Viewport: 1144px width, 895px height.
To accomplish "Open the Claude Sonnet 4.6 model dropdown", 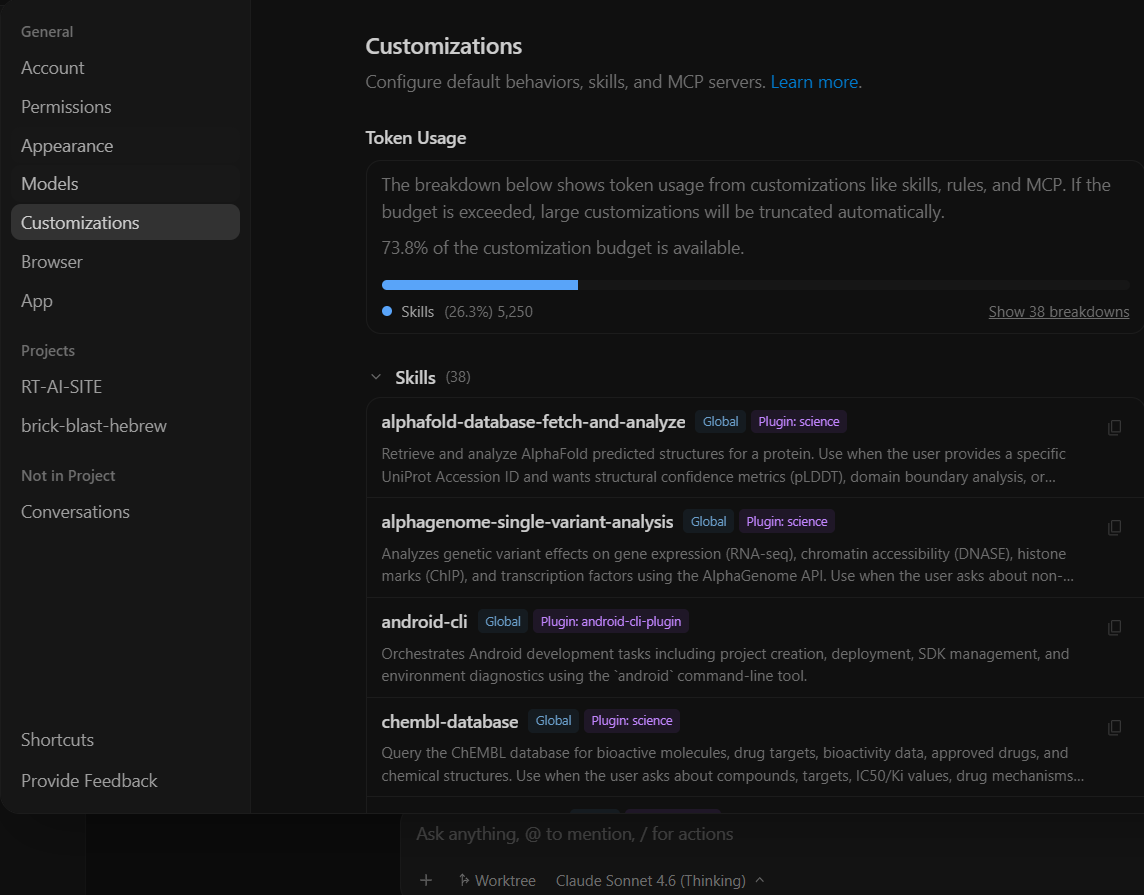I will coord(660,880).
